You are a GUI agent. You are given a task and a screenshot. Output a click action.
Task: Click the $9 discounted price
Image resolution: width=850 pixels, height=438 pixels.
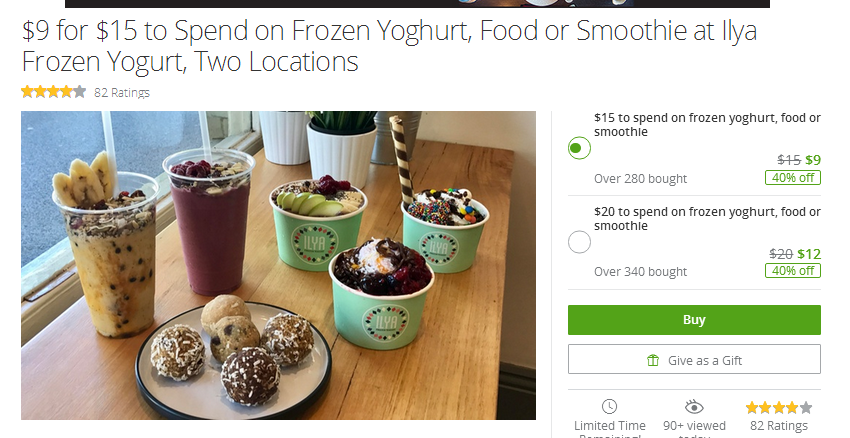(813, 160)
